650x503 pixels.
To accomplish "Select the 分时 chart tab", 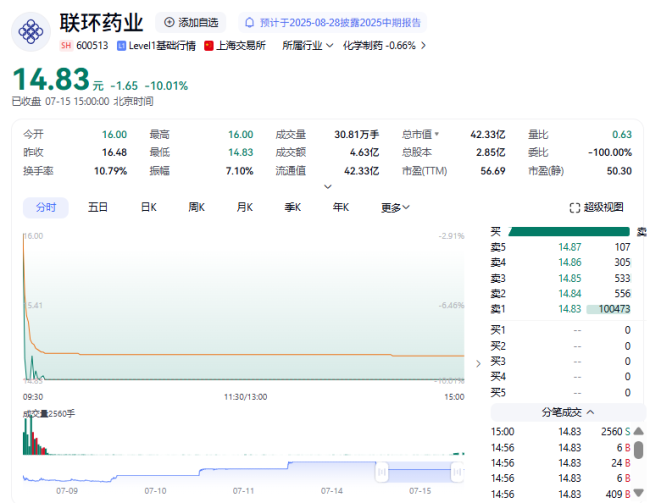I will point(46,207).
